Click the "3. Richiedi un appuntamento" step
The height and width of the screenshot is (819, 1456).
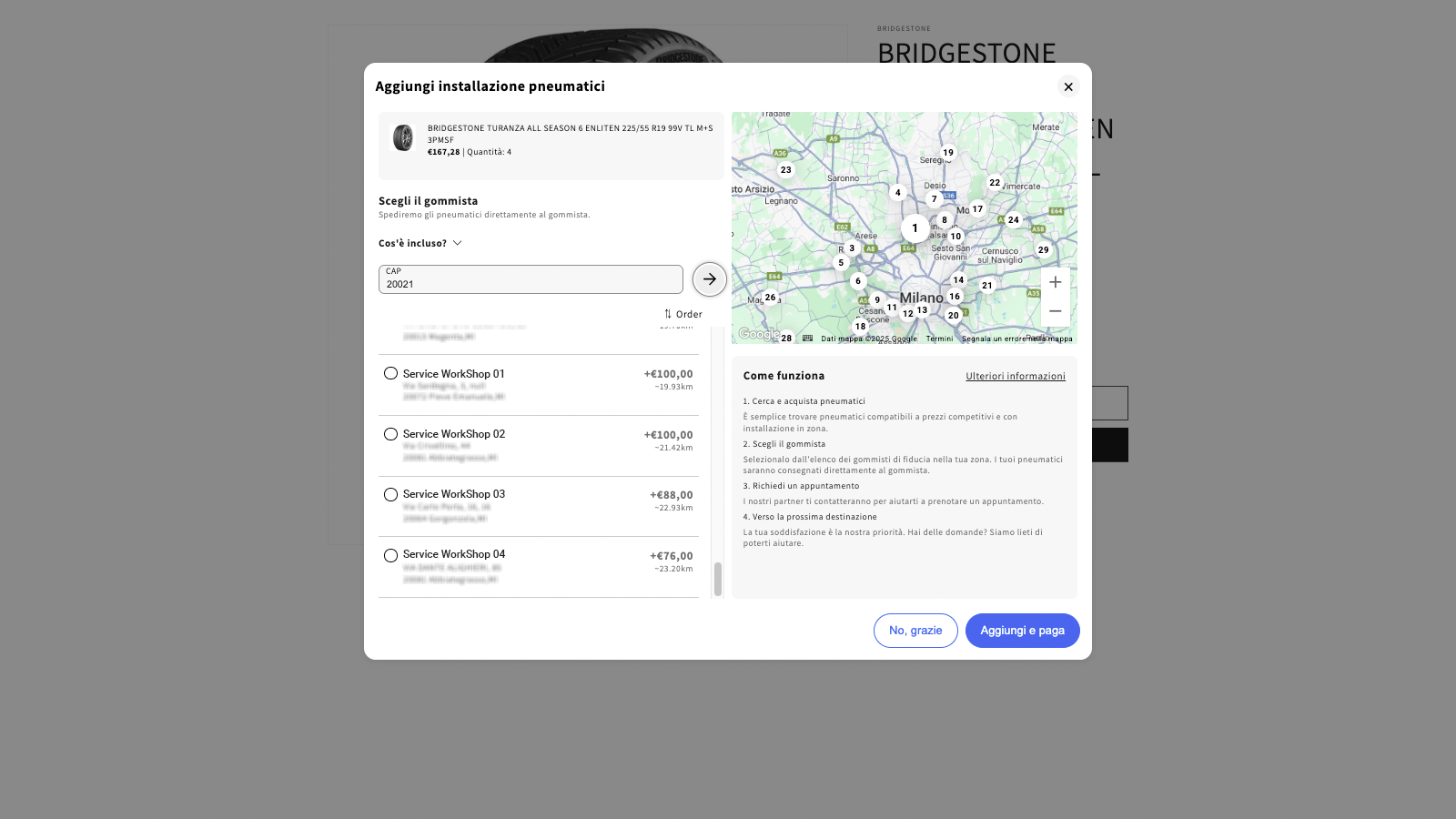[x=801, y=486]
